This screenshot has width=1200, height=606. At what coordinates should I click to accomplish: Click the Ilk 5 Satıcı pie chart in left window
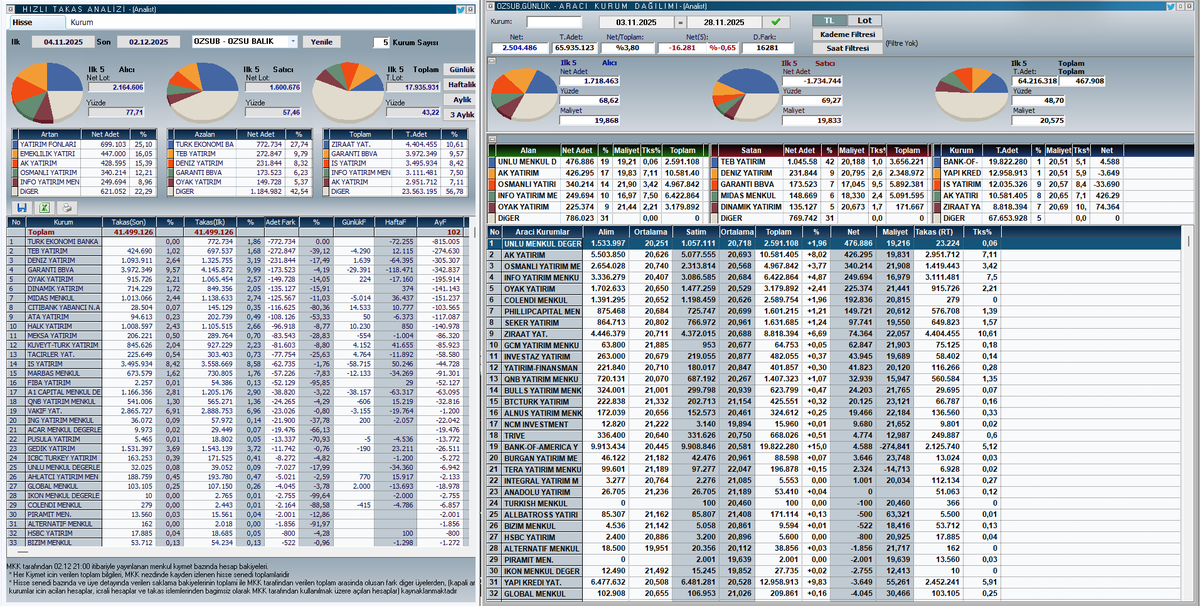[204, 92]
